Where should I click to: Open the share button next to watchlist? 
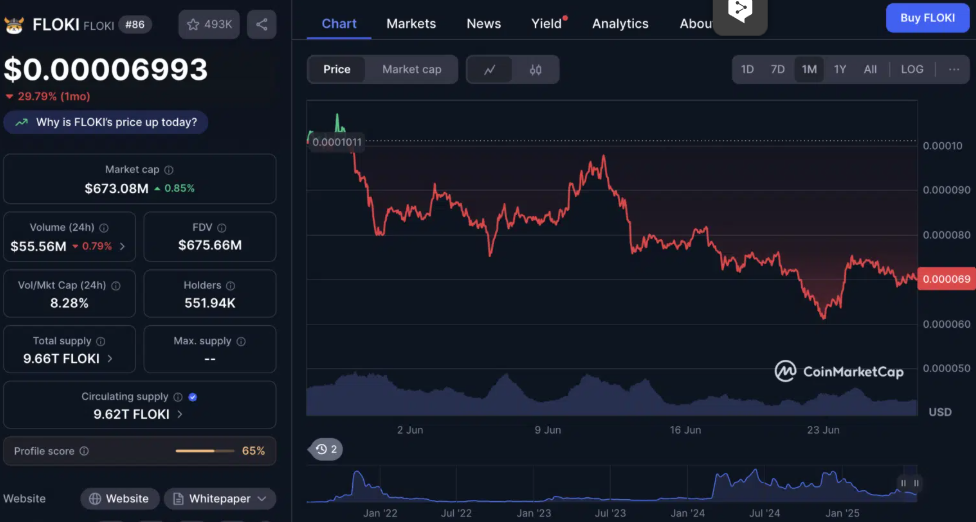261,24
